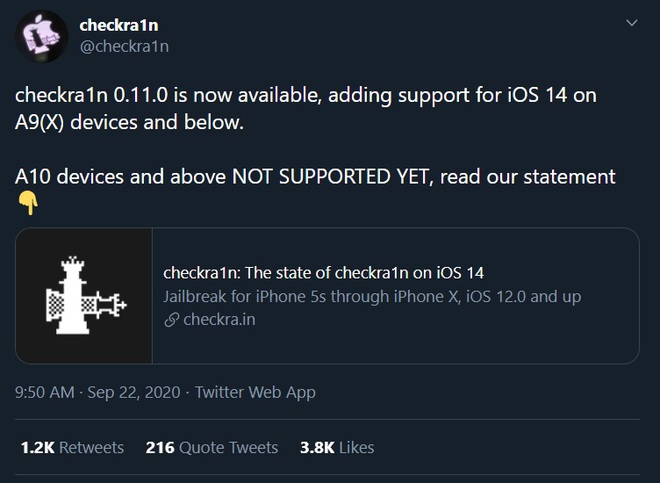Click the Sep 22, 2020 date
Viewport: 660px width, 483px height.
(134, 392)
